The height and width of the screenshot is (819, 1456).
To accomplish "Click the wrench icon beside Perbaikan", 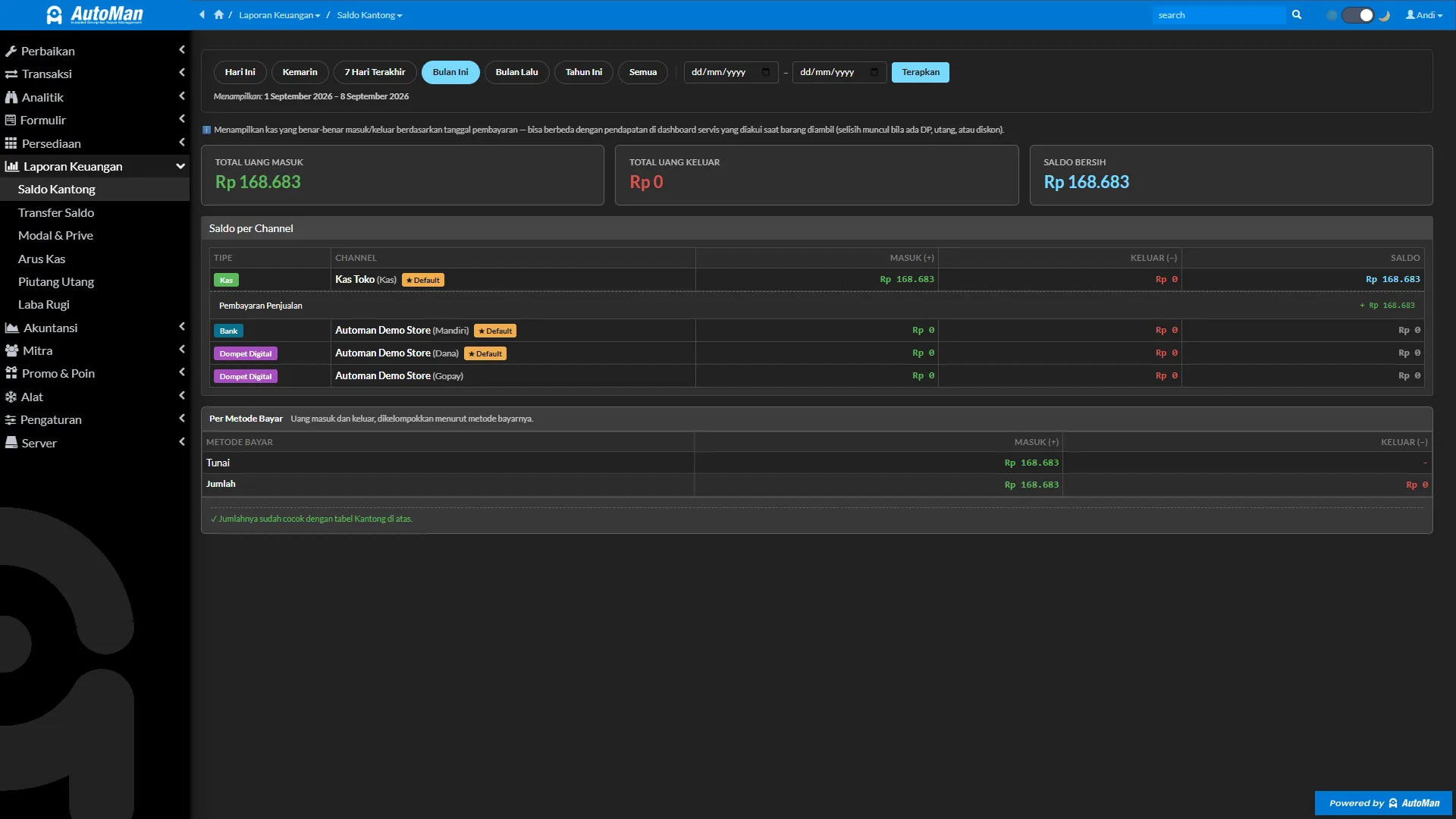I will point(11,51).
